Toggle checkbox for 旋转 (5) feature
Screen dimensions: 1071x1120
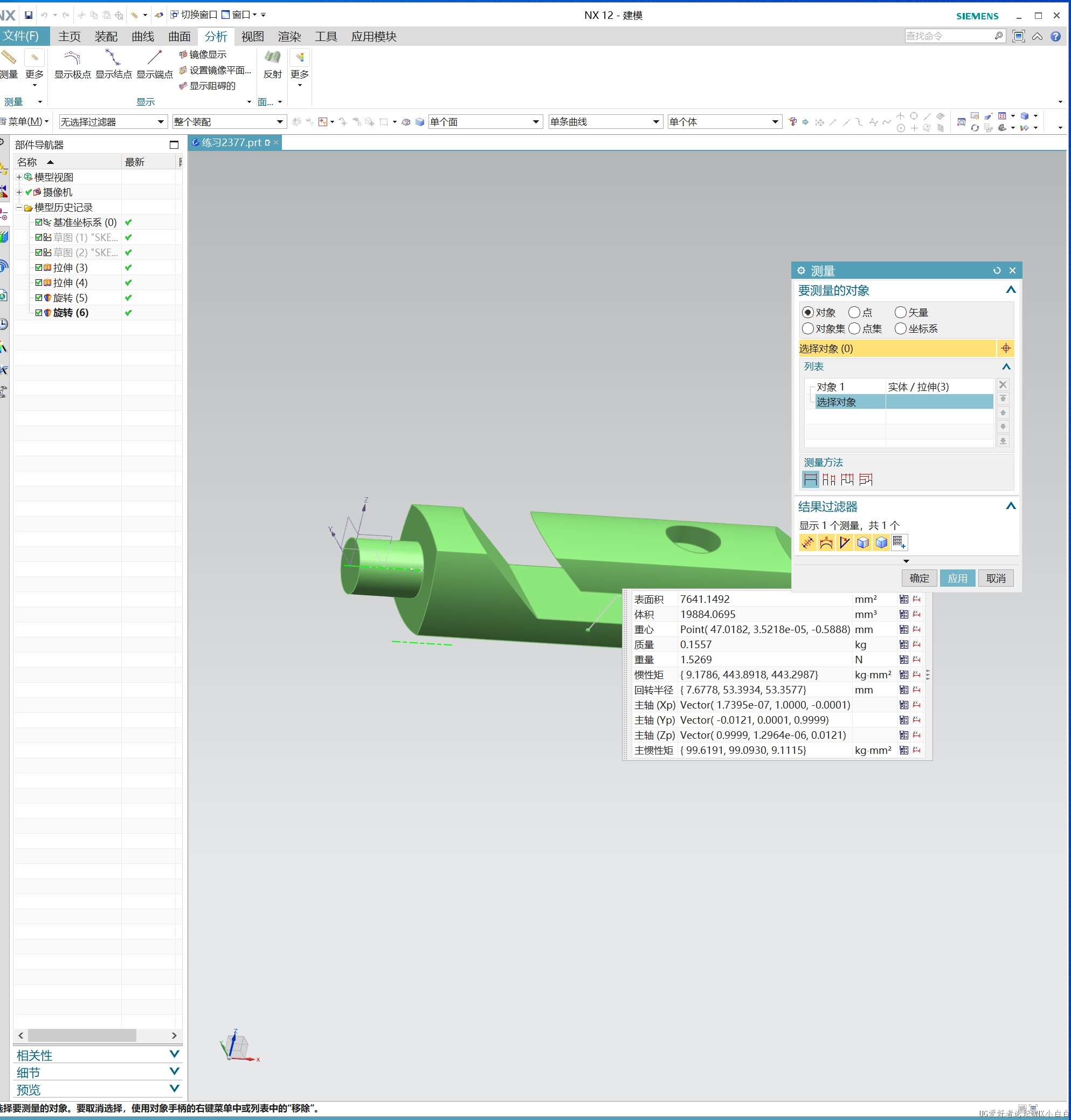coord(39,298)
